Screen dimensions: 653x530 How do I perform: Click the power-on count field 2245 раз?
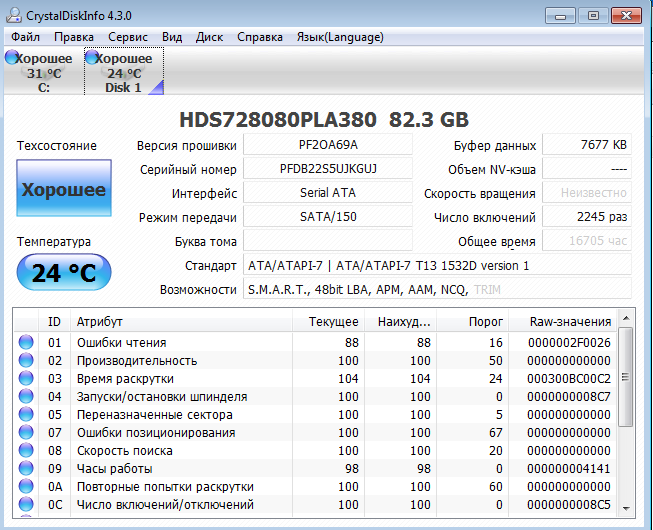(587, 216)
